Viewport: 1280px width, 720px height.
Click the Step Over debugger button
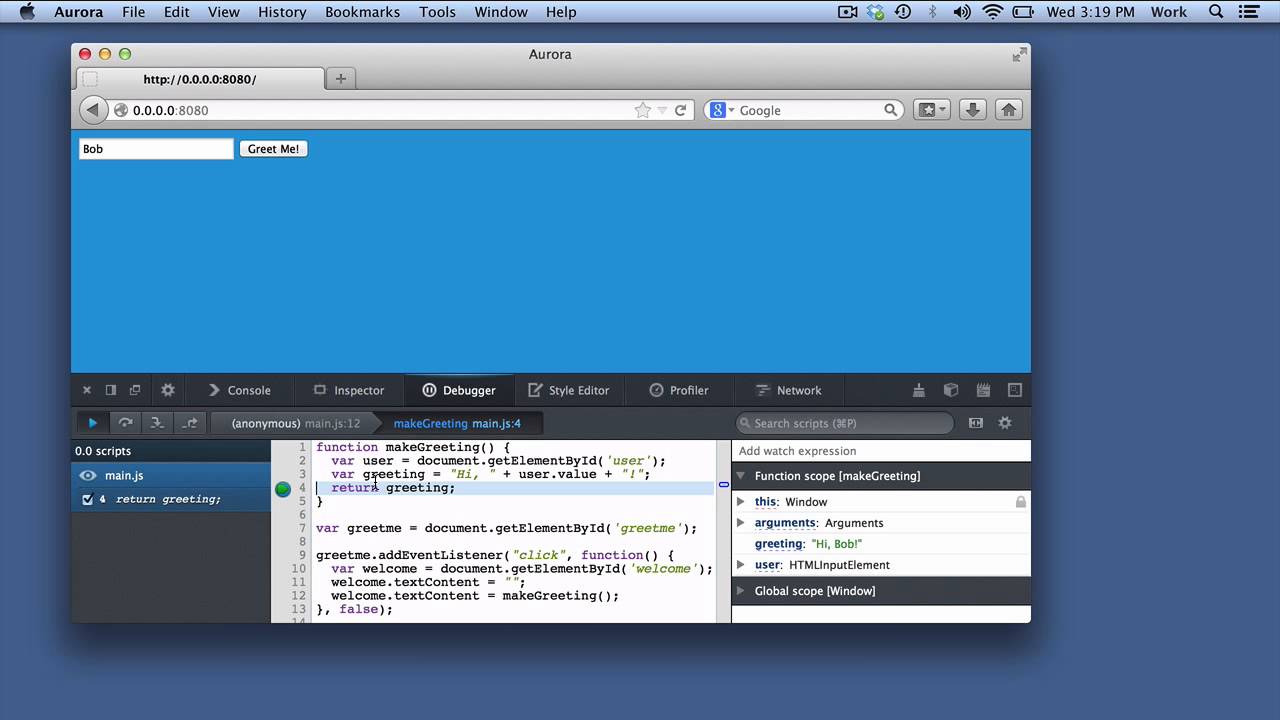(x=125, y=423)
